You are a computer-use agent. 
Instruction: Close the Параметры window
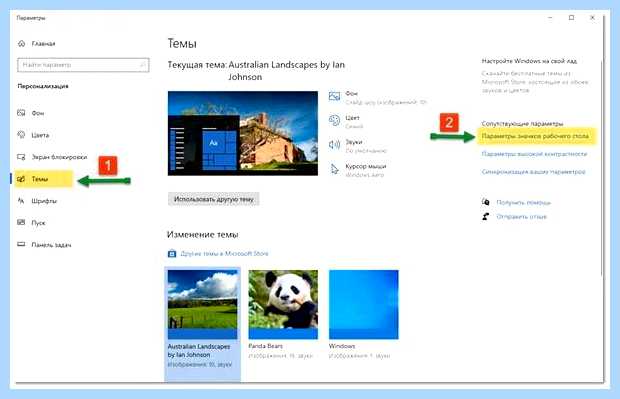point(592,18)
